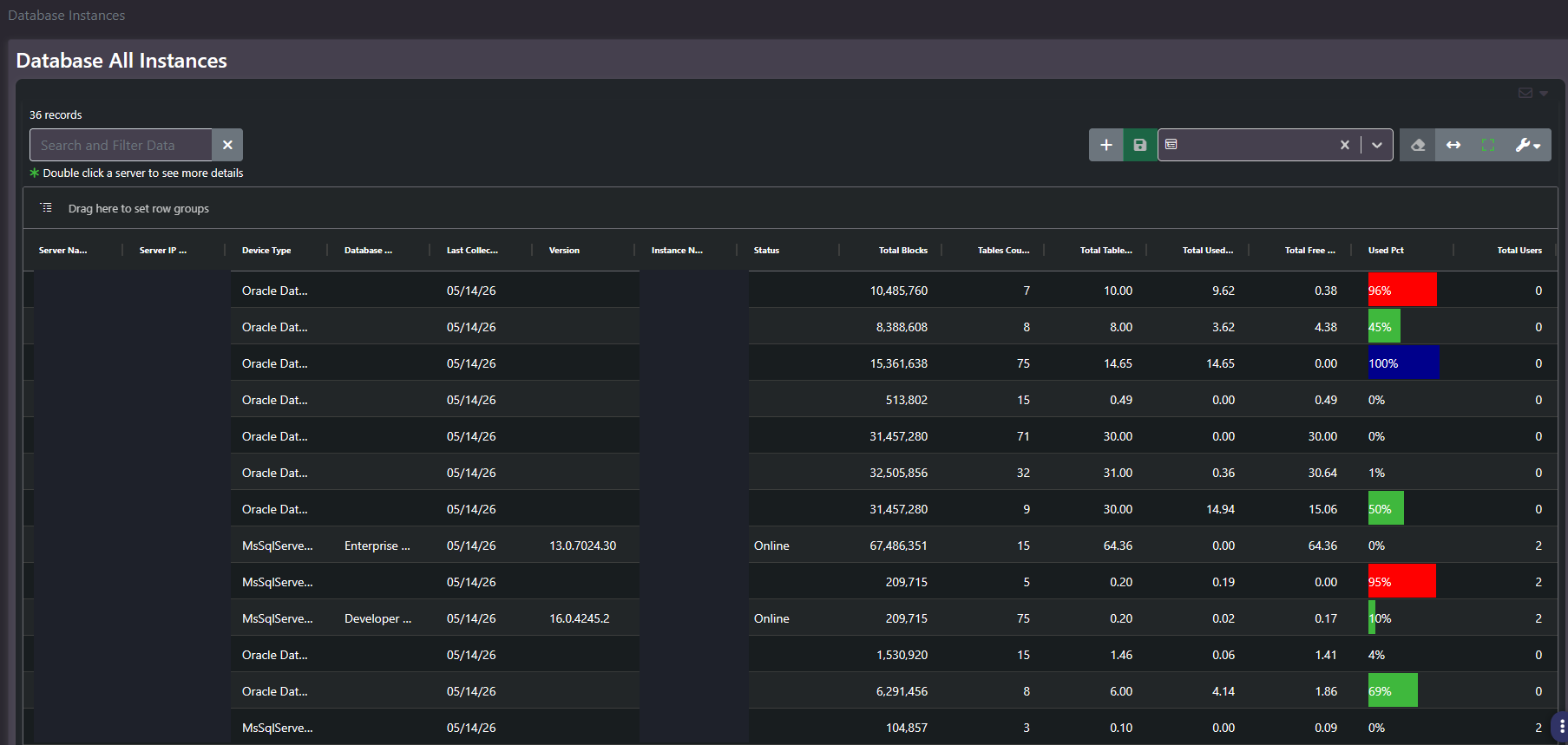1568x745 pixels.
Task: Click total blocks value 32,505,856
Action: (x=899, y=473)
